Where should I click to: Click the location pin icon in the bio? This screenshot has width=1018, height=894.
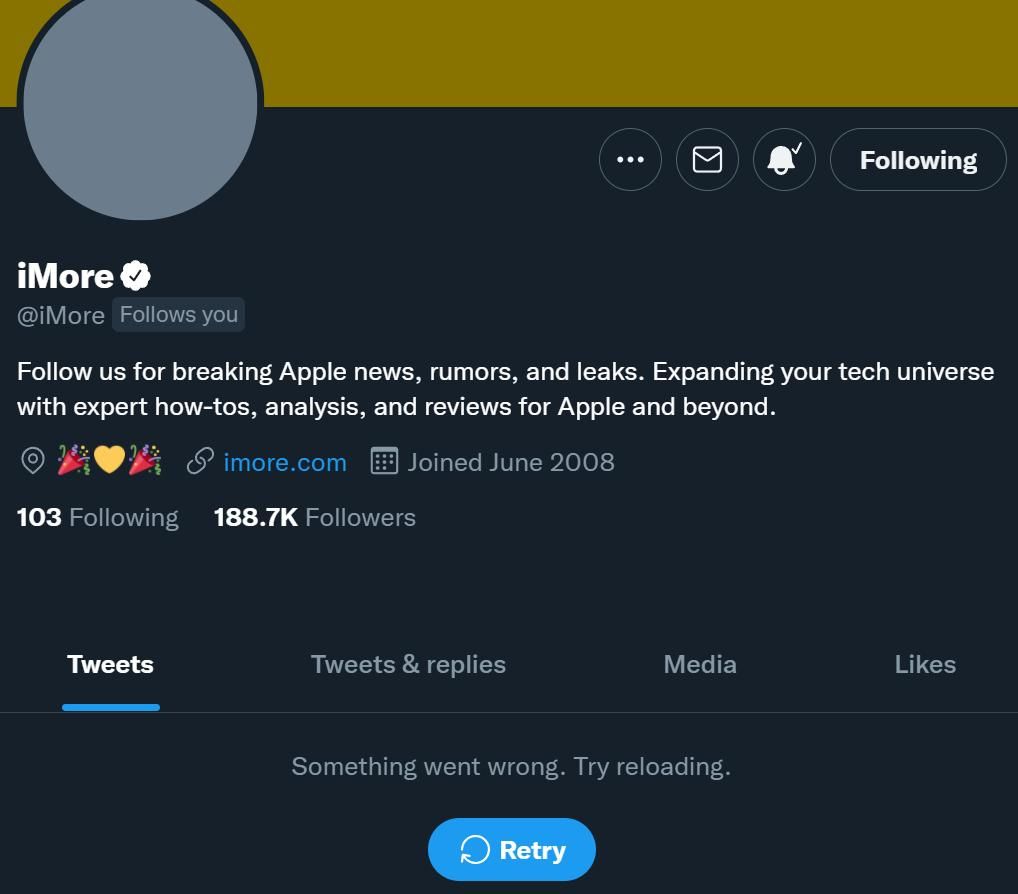pos(32,461)
